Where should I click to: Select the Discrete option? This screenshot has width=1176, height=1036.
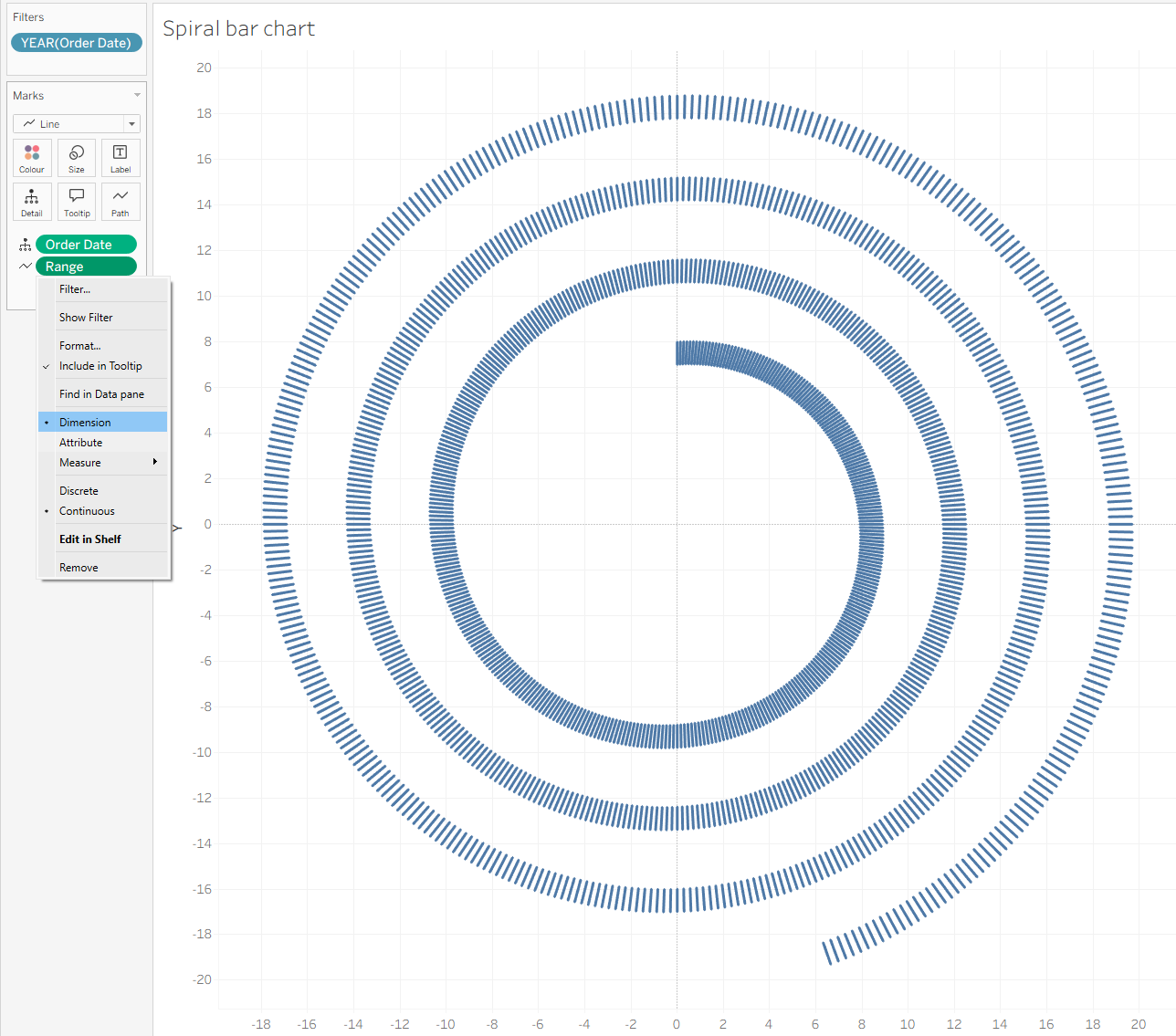click(x=79, y=491)
